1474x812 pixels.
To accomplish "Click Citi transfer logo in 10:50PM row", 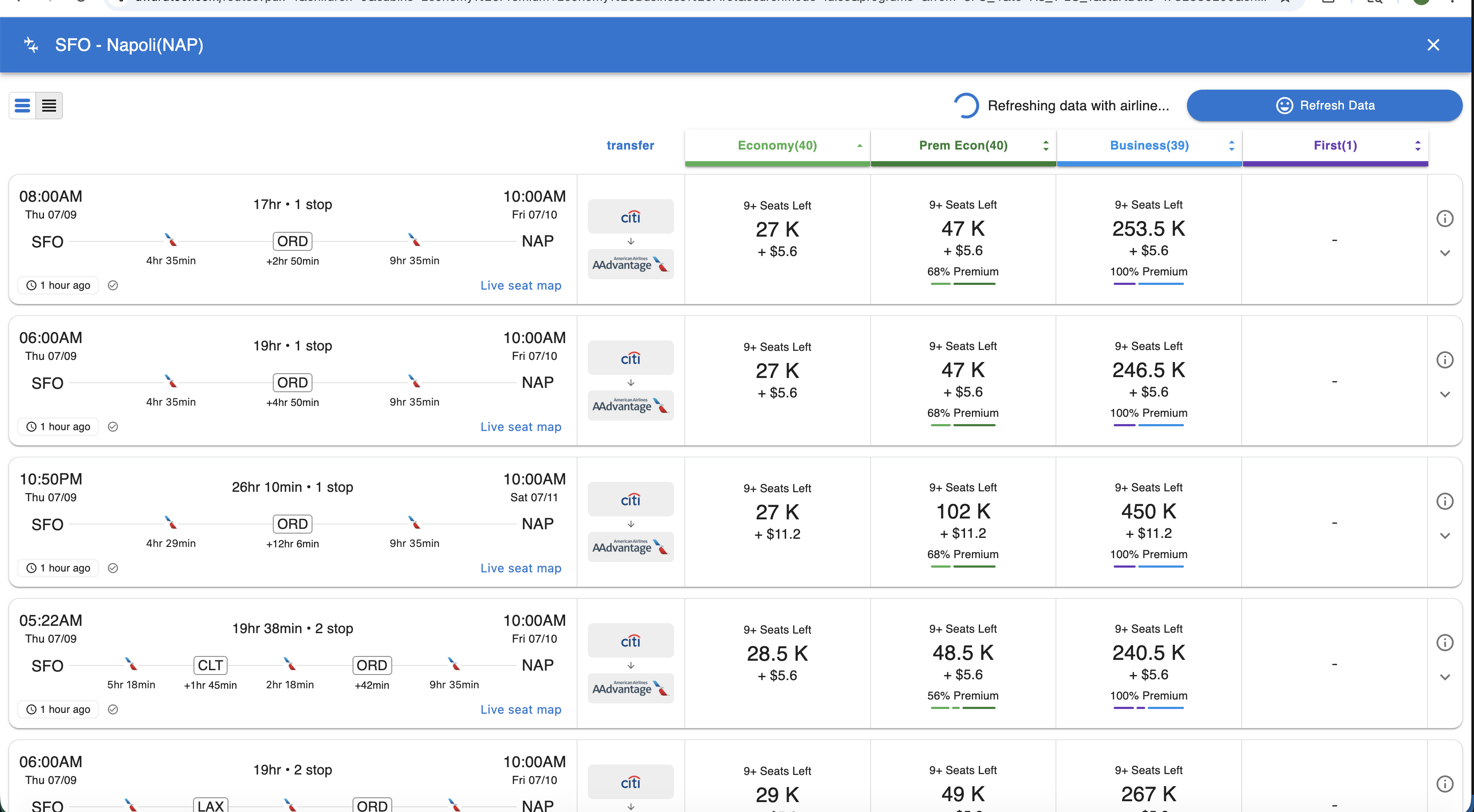I will tap(631, 499).
